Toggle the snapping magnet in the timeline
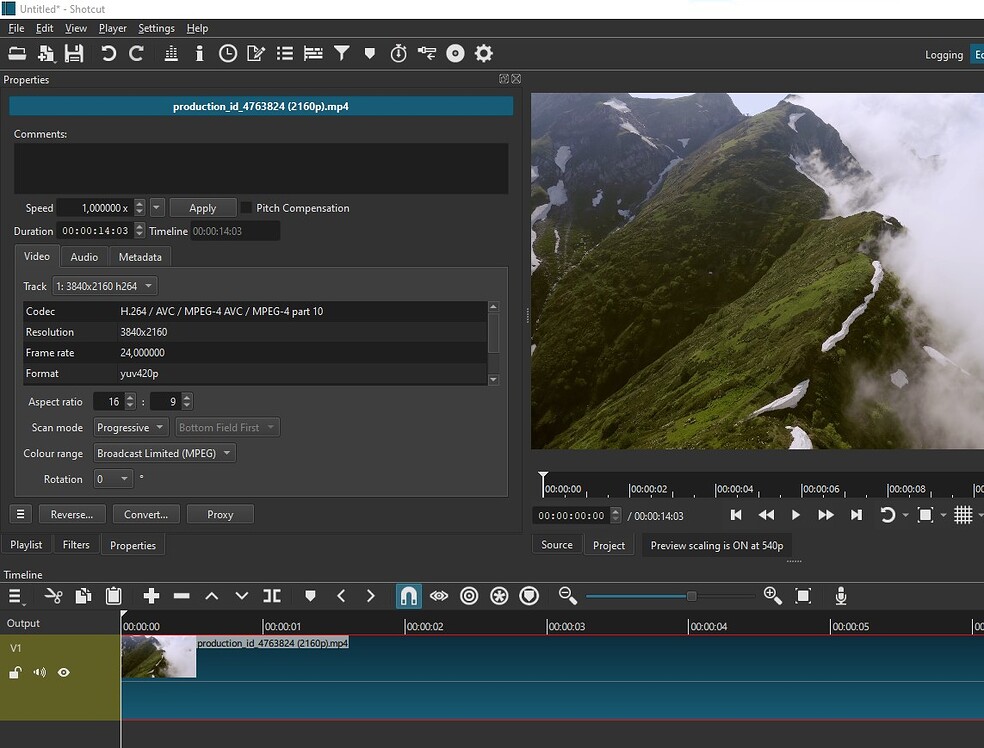The height and width of the screenshot is (748, 984). click(x=408, y=595)
